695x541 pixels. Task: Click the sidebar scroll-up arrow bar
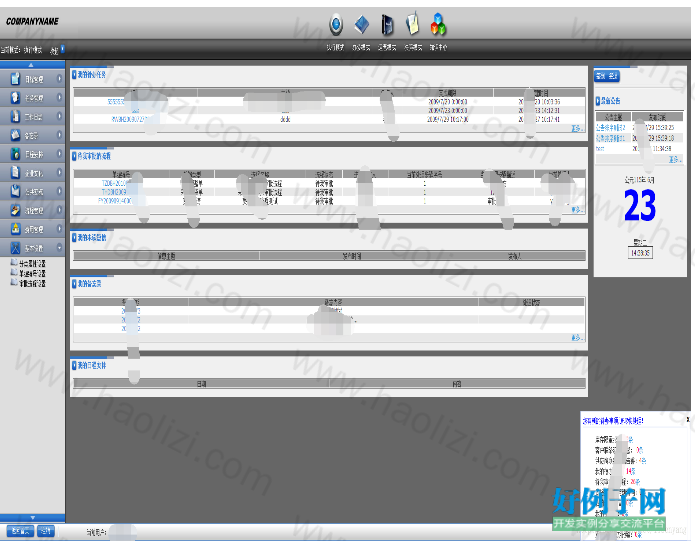tap(32, 65)
